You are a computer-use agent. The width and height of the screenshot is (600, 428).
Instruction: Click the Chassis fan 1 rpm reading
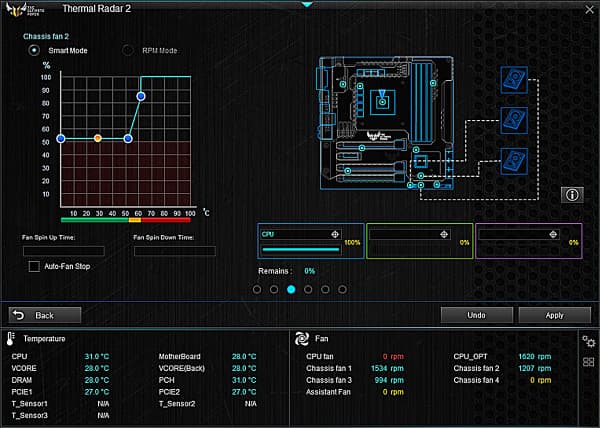(x=387, y=368)
